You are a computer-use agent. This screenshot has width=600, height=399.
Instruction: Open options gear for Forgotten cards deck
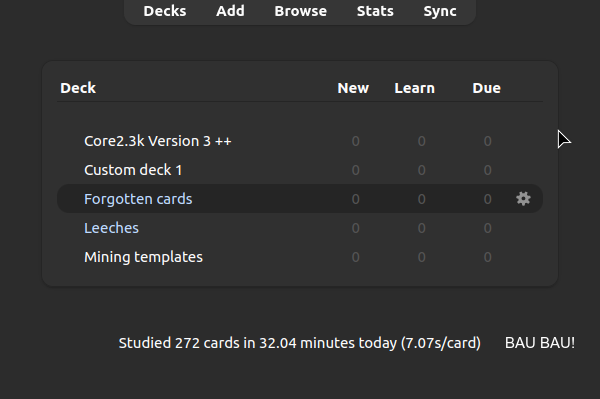523,199
